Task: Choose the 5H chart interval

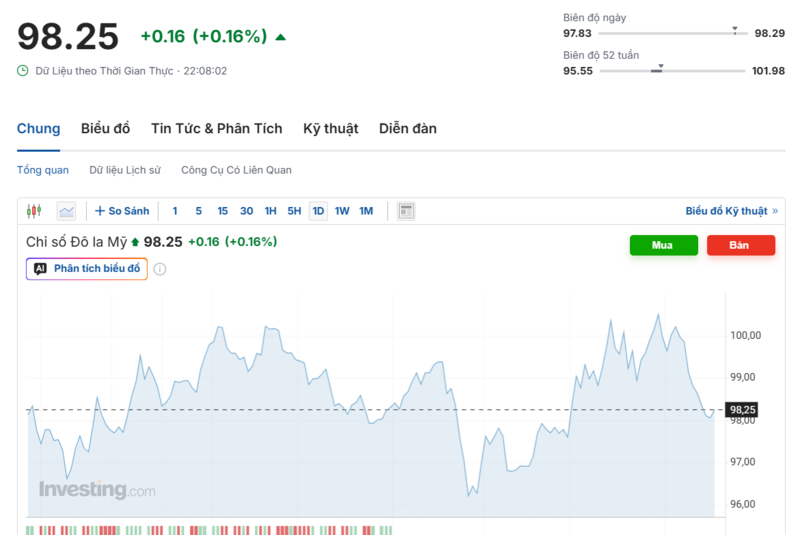Action: [294, 211]
